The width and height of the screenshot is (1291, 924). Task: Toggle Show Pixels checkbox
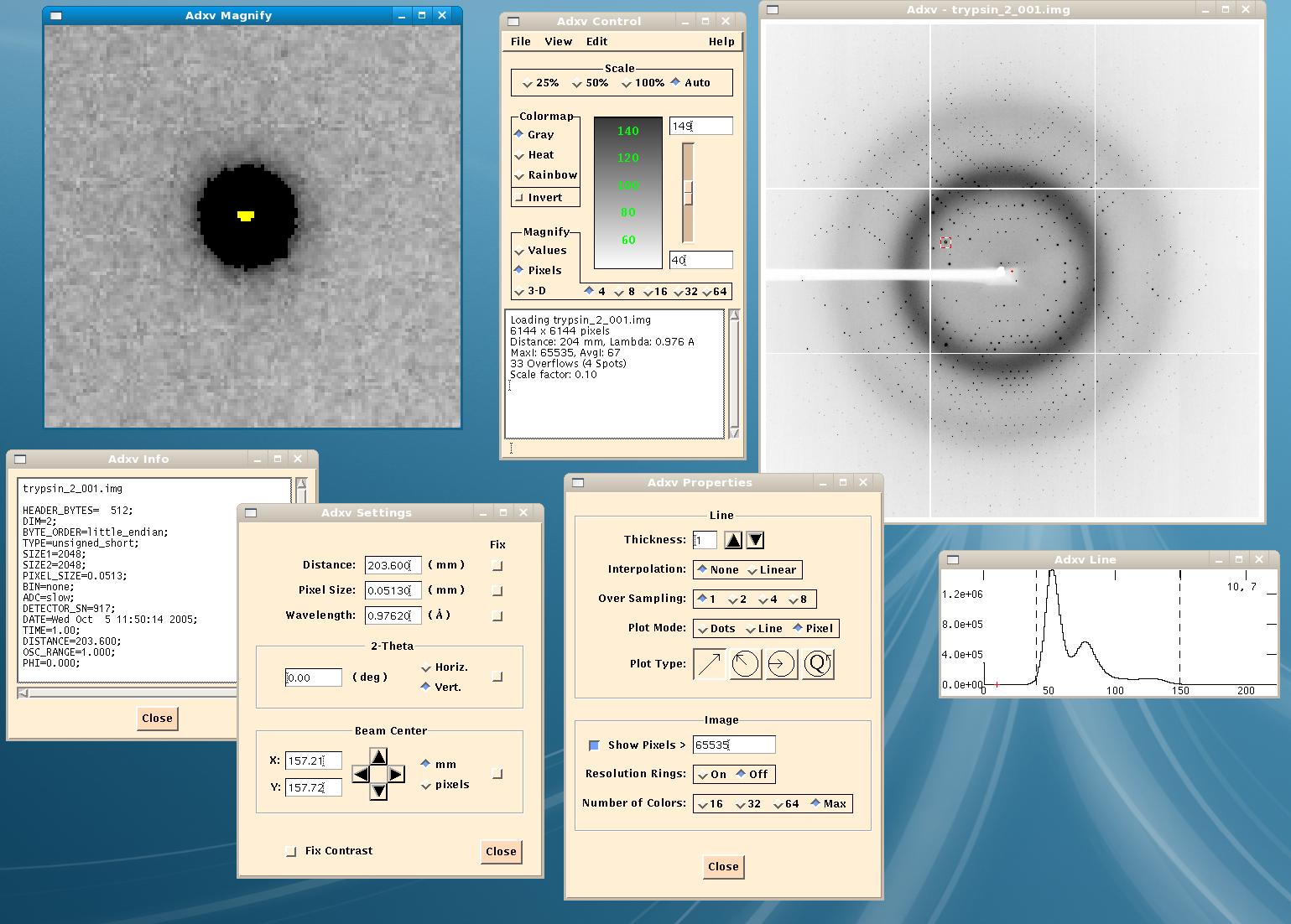click(594, 745)
